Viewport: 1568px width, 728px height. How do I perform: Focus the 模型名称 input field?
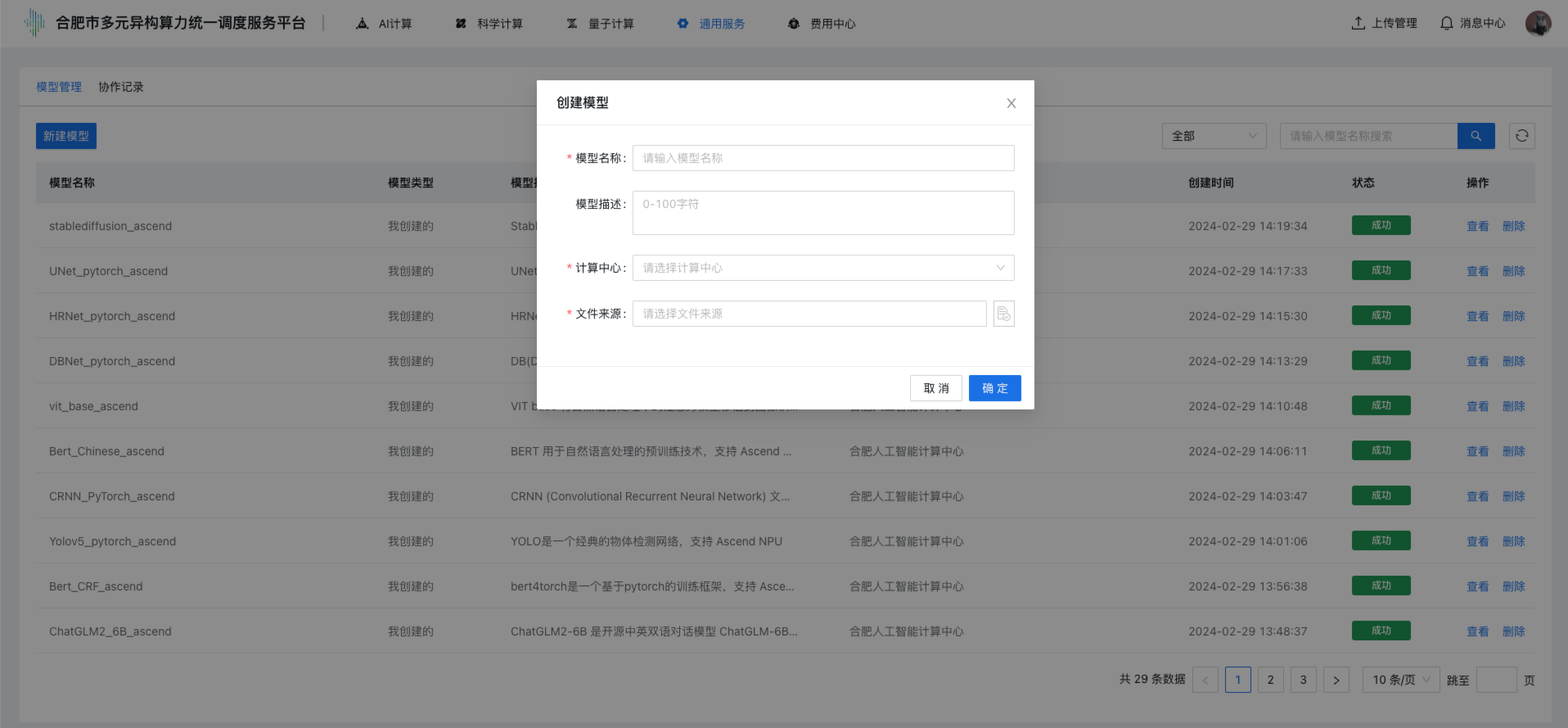tap(822, 158)
